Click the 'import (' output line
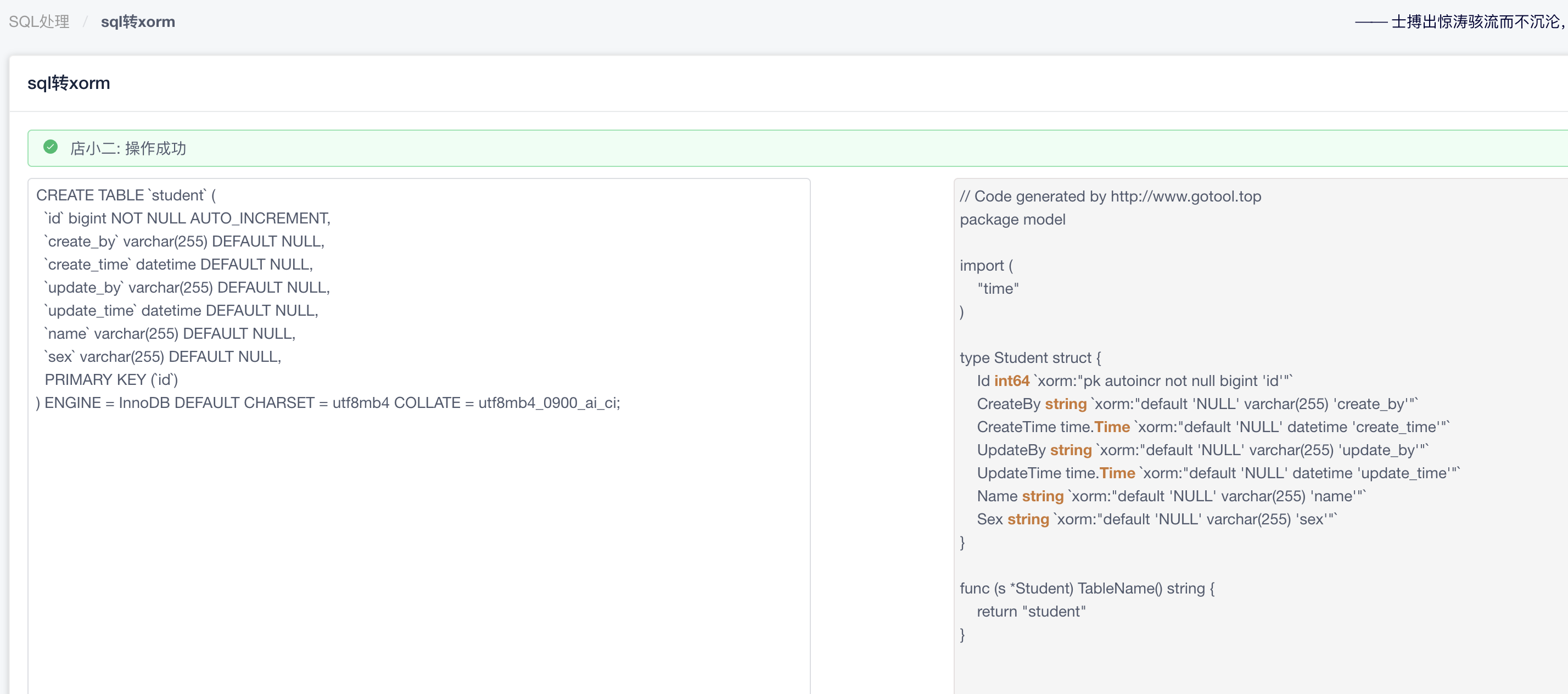 (x=986, y=266)
